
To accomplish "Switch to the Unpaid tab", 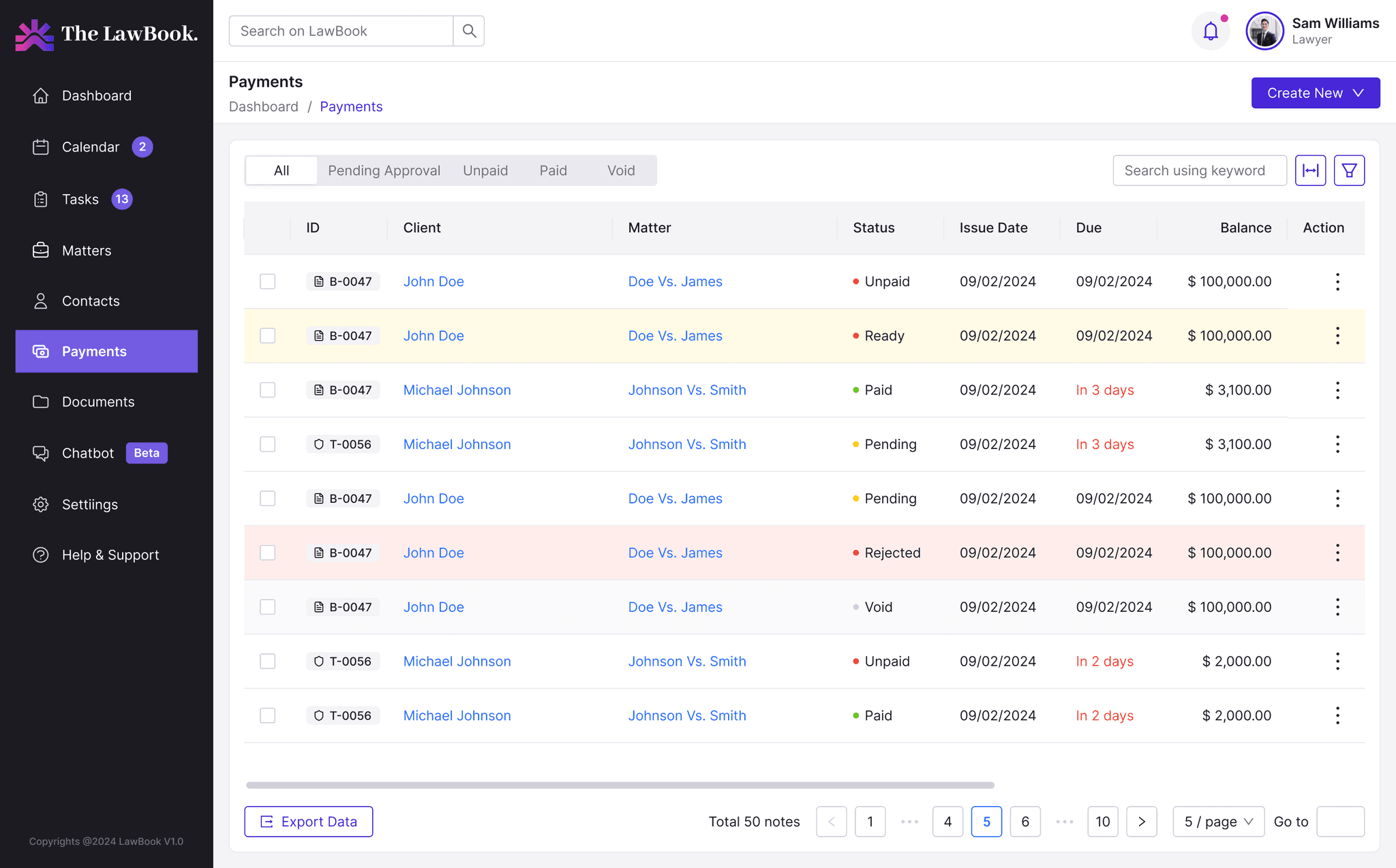I will [485, 170].
